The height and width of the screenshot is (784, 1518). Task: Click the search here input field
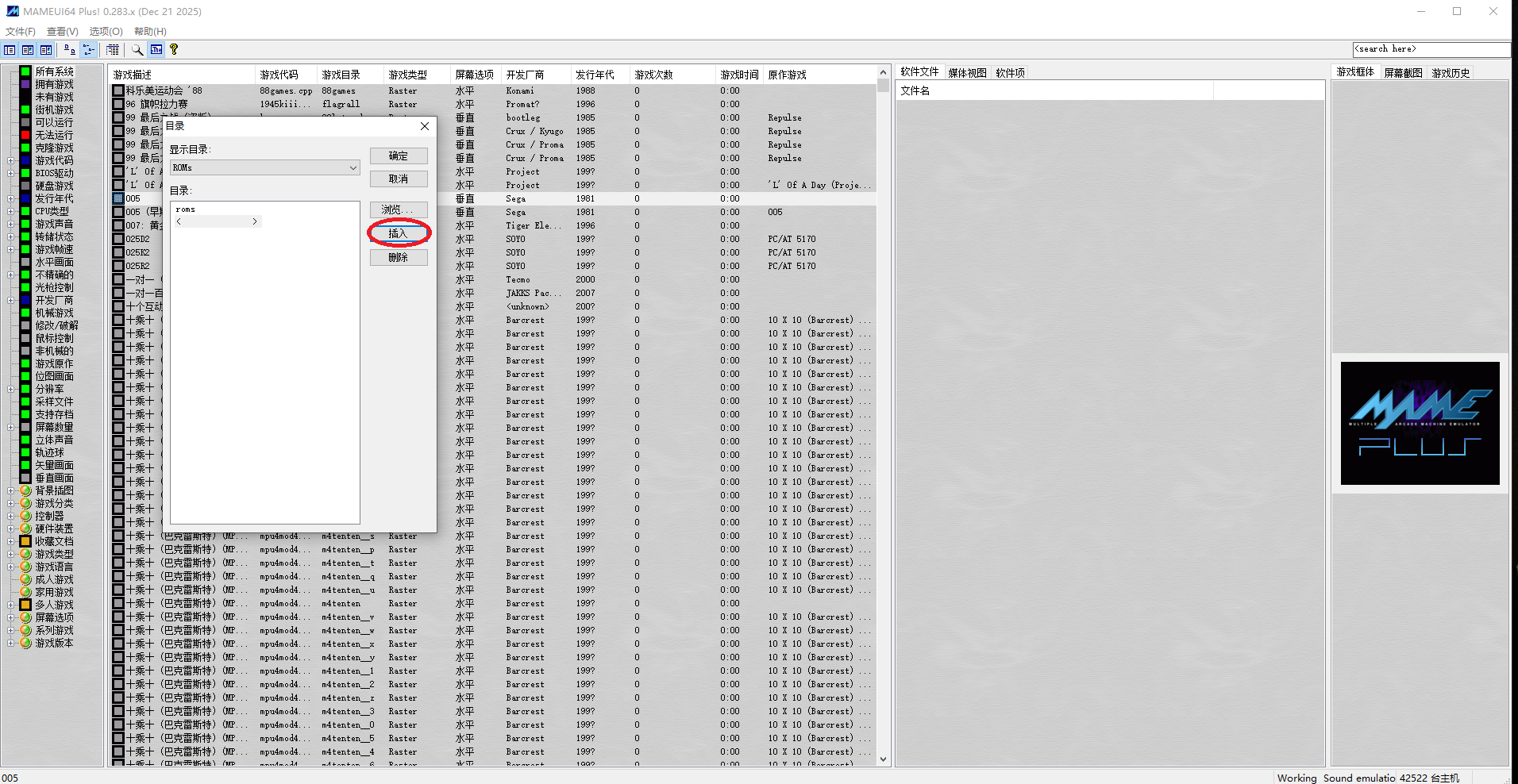[1429, 48]
